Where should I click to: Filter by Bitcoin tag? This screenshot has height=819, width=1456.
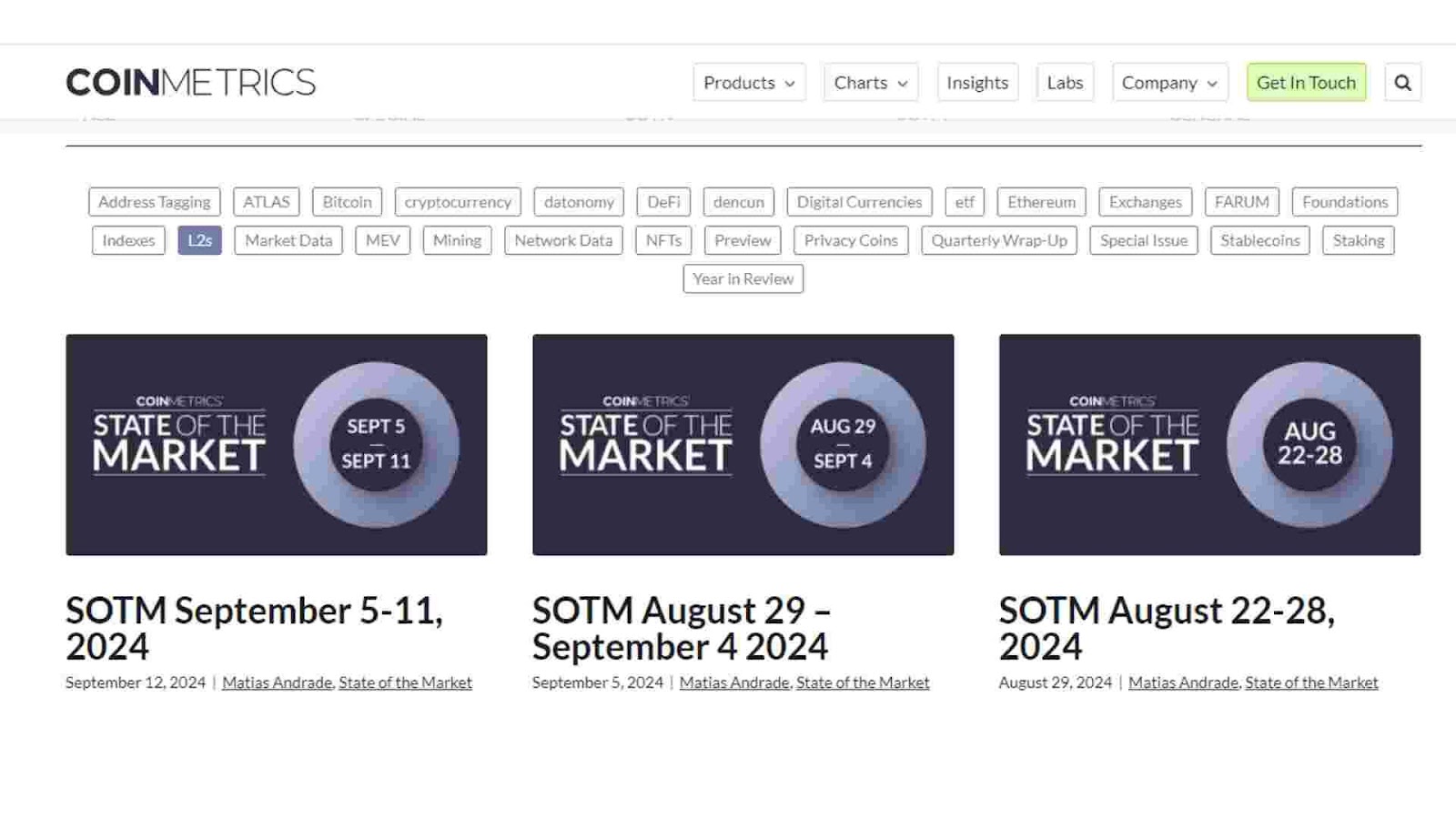[x=347, y=201]
